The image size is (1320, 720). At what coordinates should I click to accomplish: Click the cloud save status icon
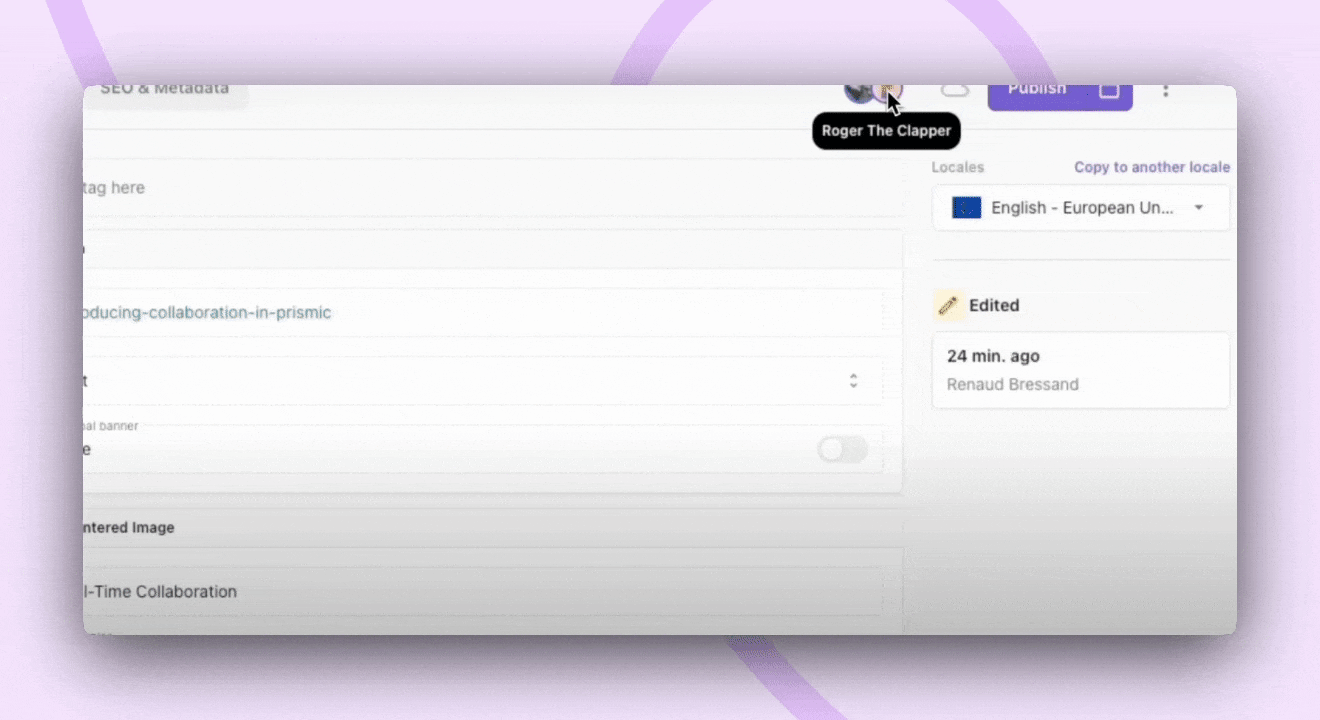click(x=954, y=91)
